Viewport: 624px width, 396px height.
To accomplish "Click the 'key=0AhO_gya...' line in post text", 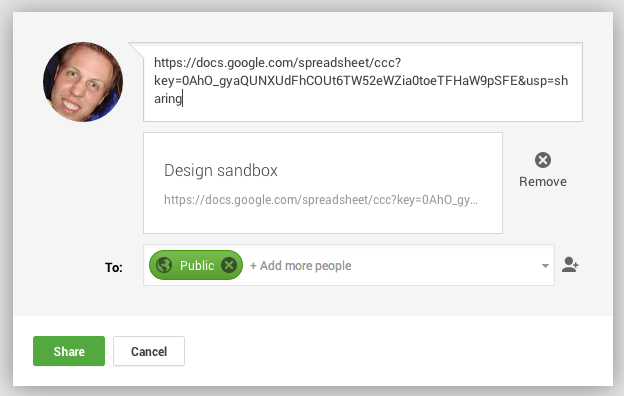I will (x=361, y=81).
